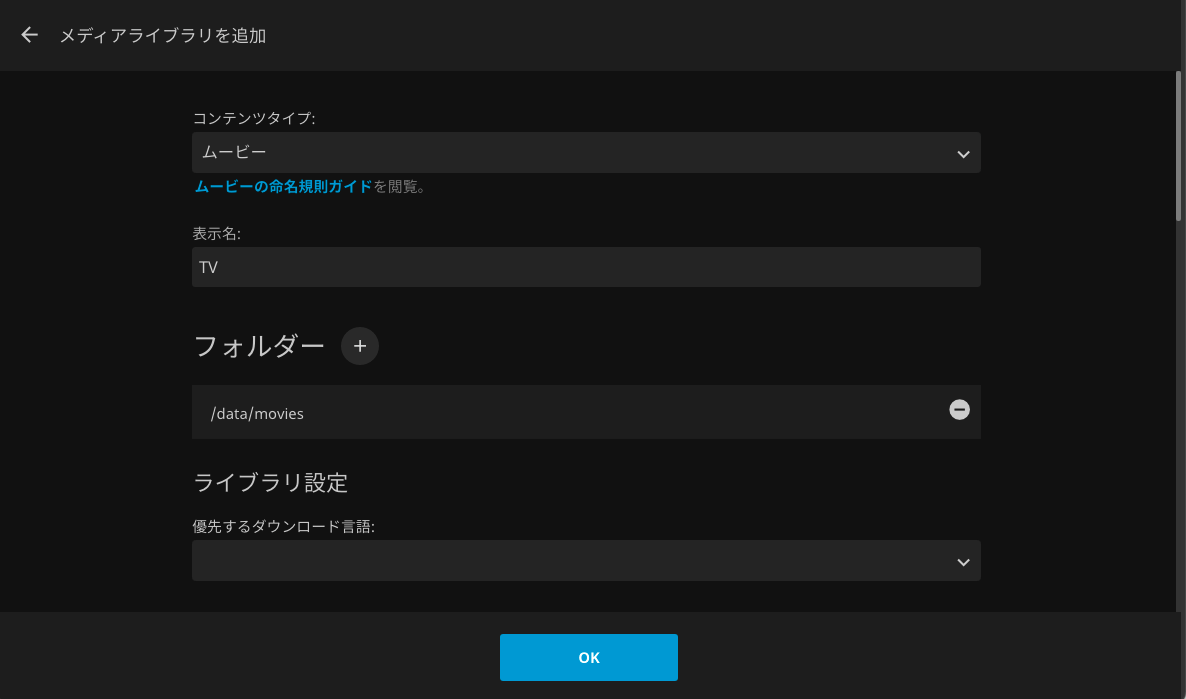The width and height of the screenshot is (1186, 699).
Task: Click the フォルダー section header
Action: pos(258,346)
